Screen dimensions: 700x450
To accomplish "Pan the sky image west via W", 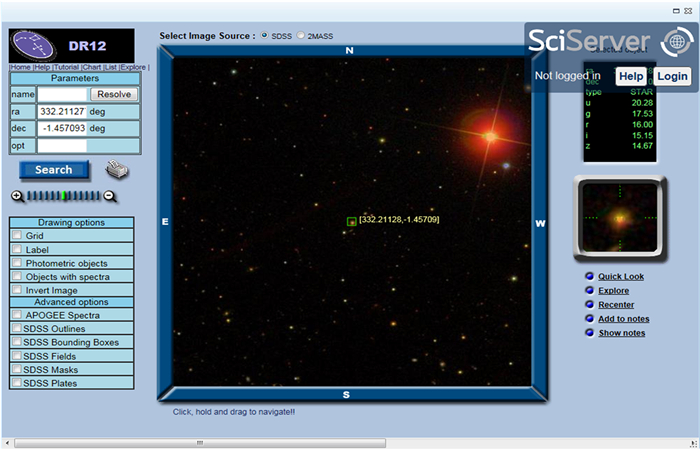I will pyautogui.click(x=540, y=223).
